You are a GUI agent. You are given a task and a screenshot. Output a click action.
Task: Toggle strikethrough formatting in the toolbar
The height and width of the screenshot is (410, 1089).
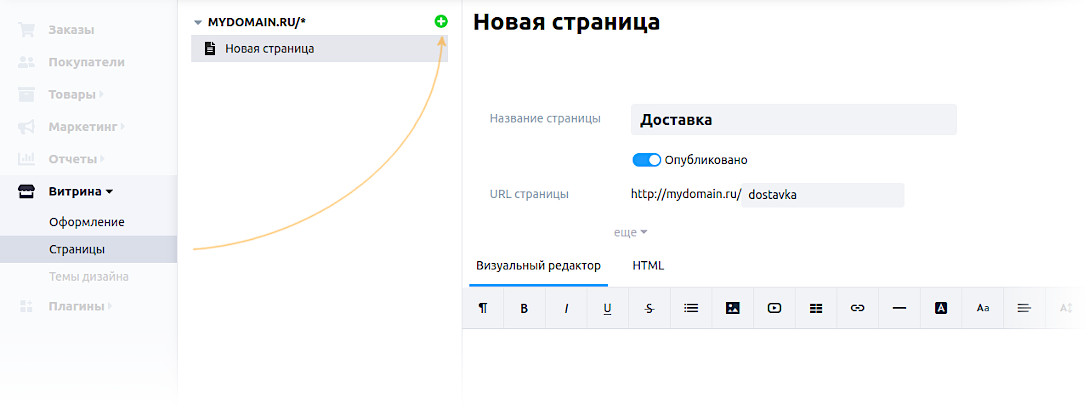(x=649, y=309)
